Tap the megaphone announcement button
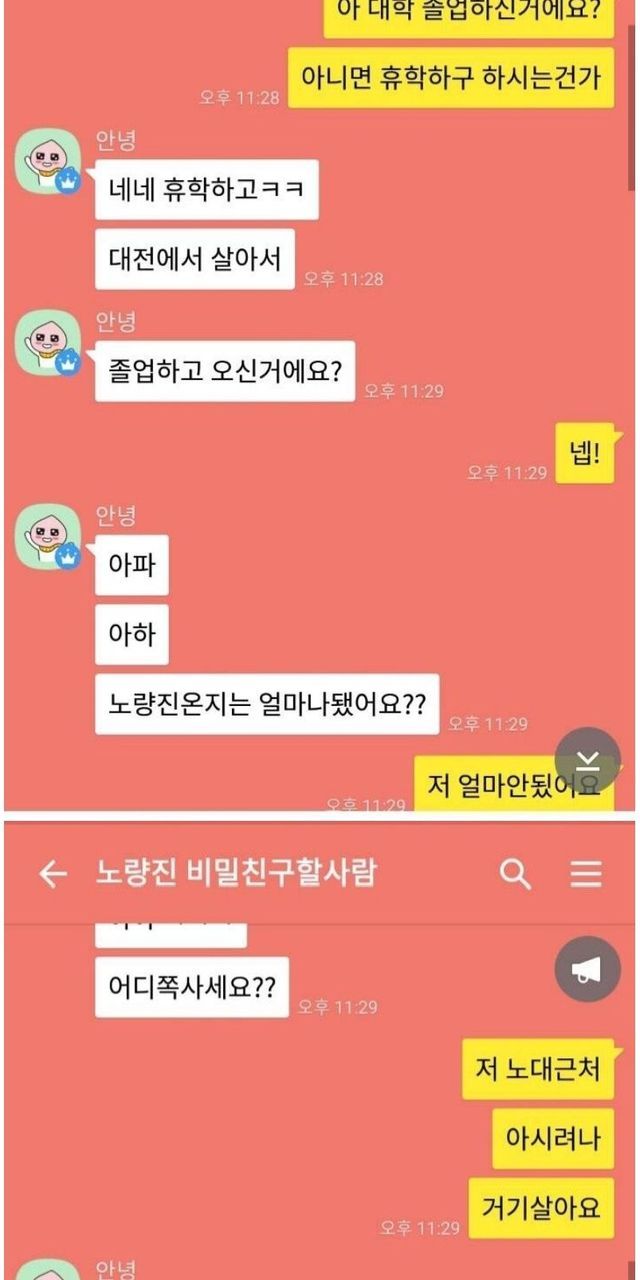Image resolution: width=640 pixels, height=1280 pixels. (x=587, y=969)
